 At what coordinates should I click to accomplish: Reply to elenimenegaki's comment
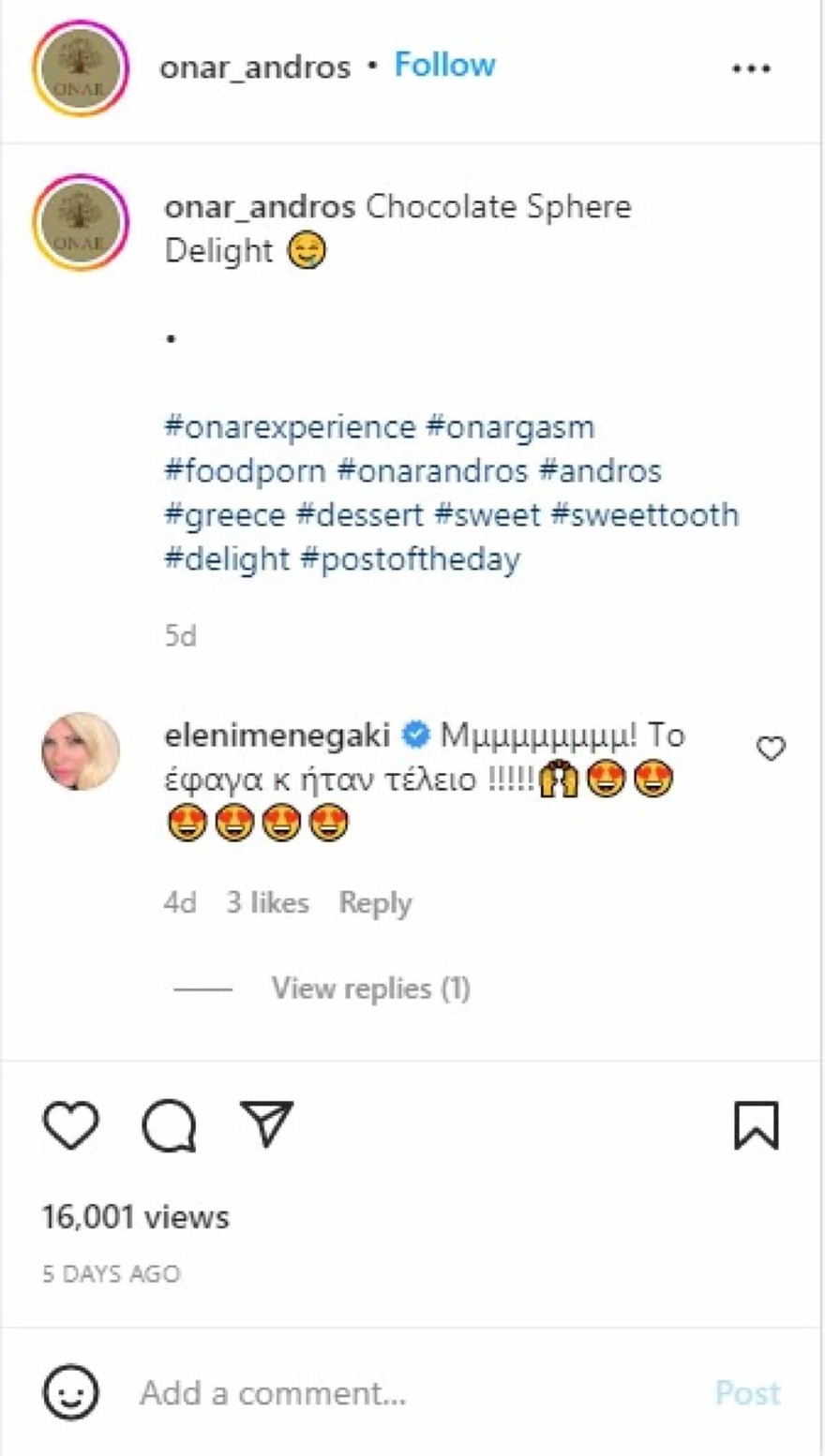pos(375,903)
